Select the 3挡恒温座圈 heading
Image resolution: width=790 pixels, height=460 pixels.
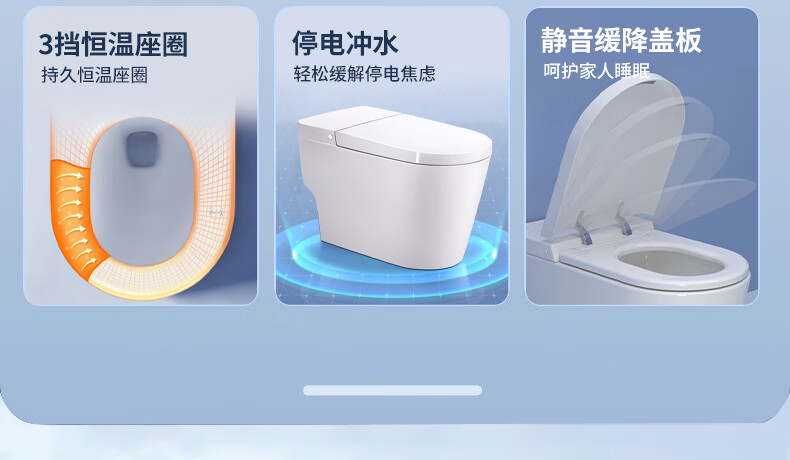coord(113,44)
